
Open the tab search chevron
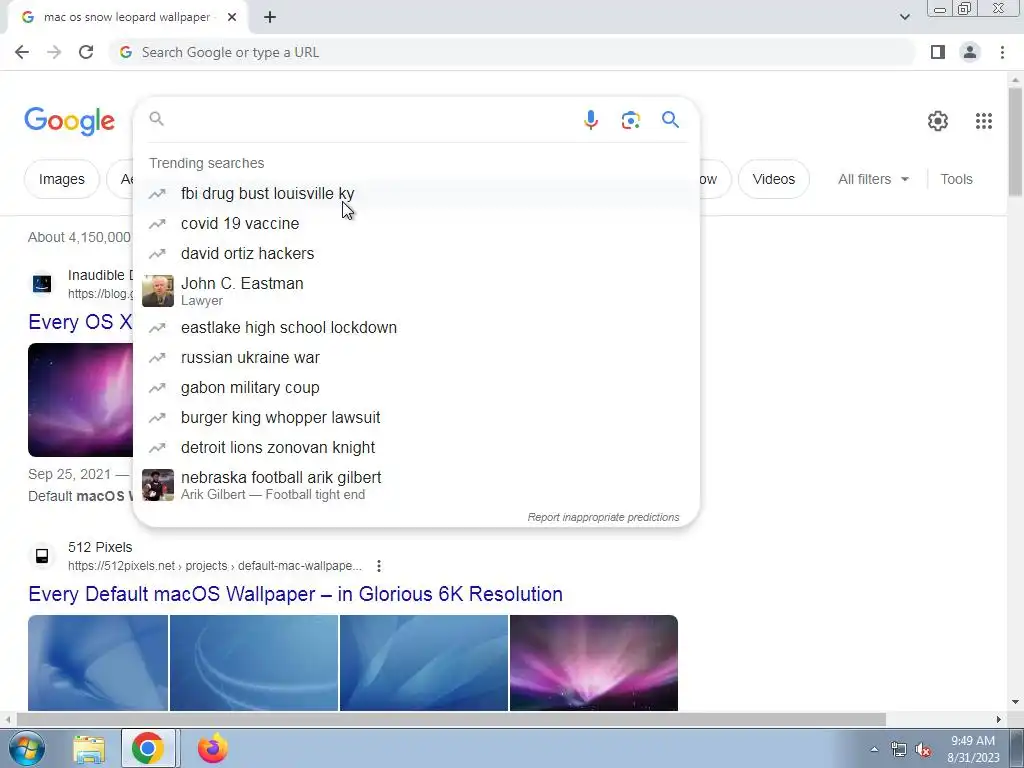(x=904, y=17)
